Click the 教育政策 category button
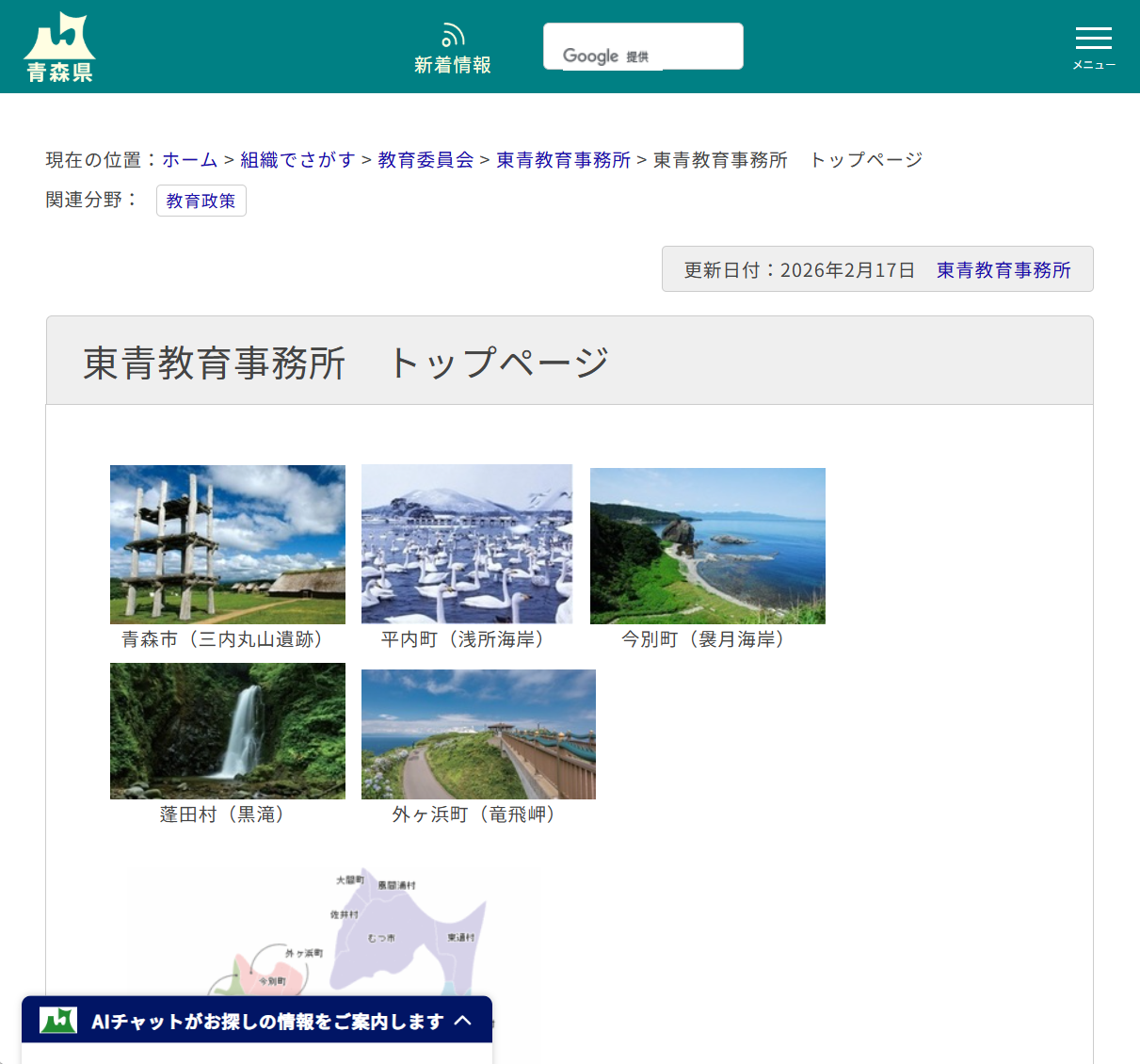The width and height of the screenshot is (1140, 1064). pyautogui.click(x=201, y=200)
